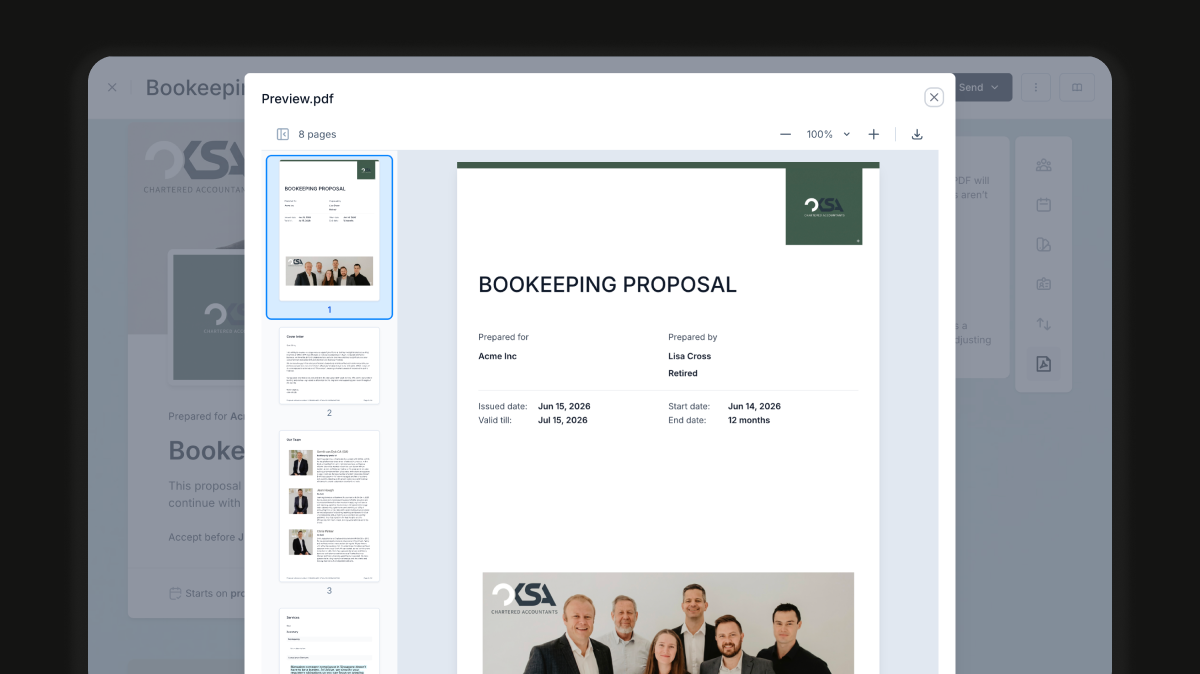Select page 2 Cover letter thumbnail

click(329, 366)
